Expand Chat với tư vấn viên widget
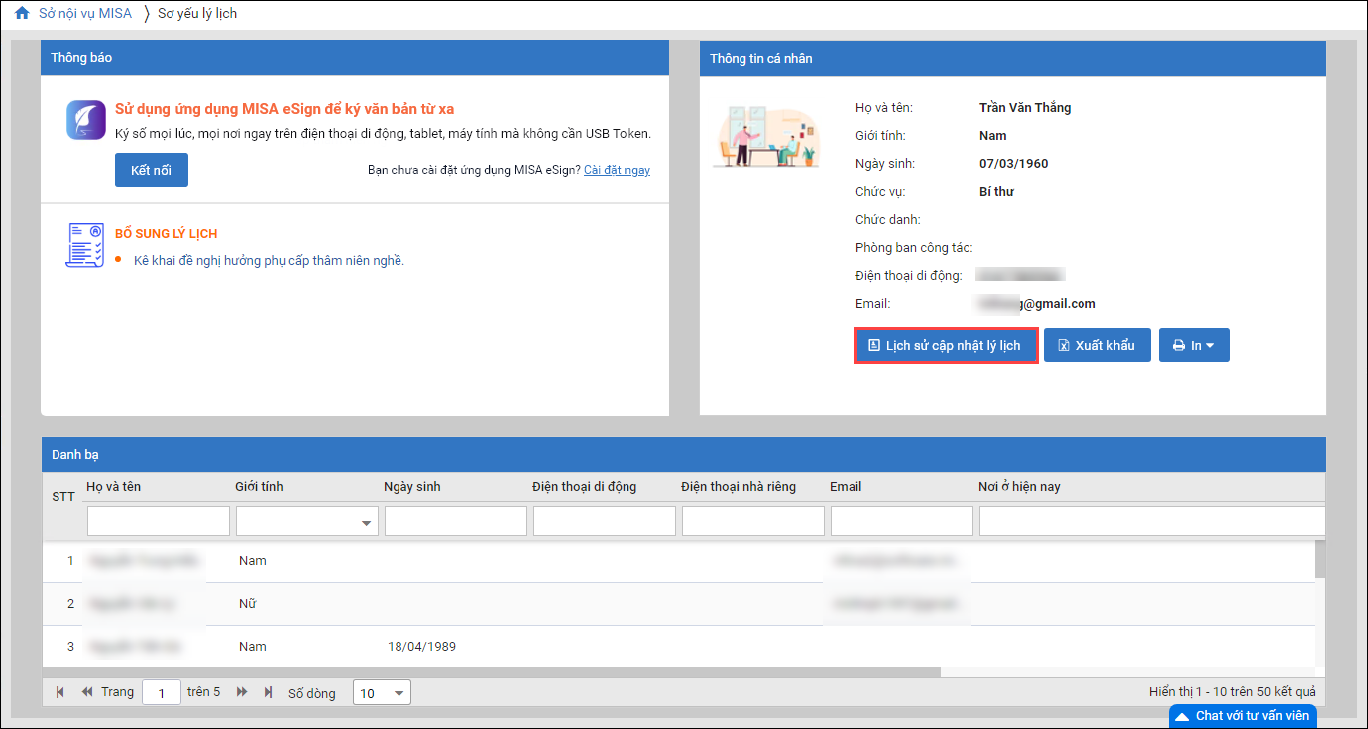Viewport: 1368px width, 729px height. 1242,716
